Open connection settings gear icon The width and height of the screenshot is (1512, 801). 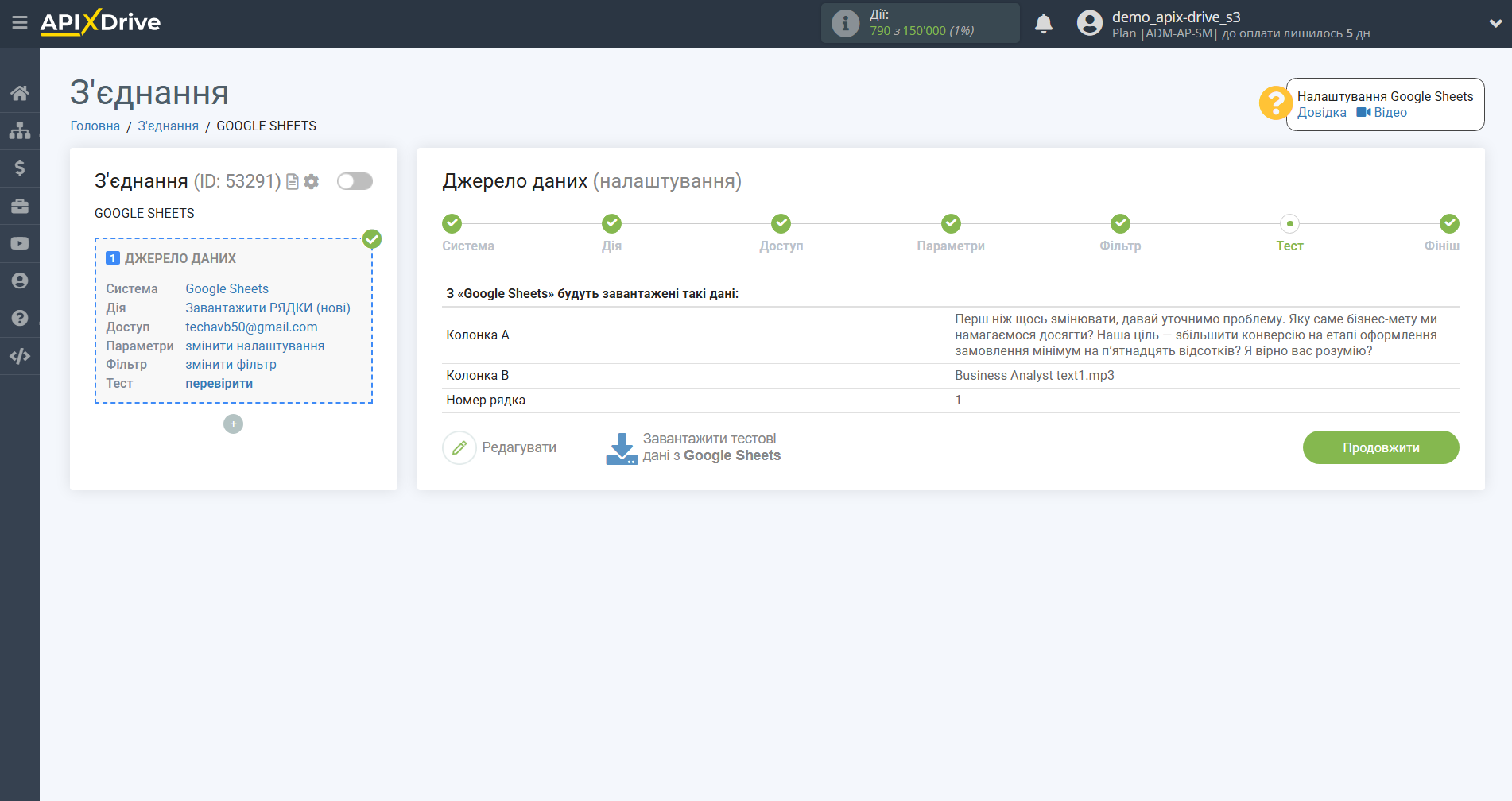[x=312, y=182]
